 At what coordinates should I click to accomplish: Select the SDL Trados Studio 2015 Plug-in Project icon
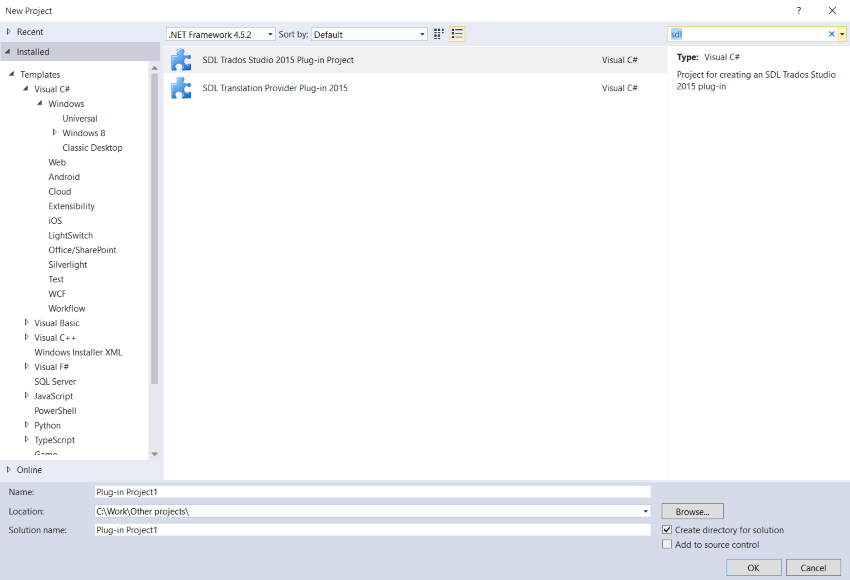[x=181, y=59]
